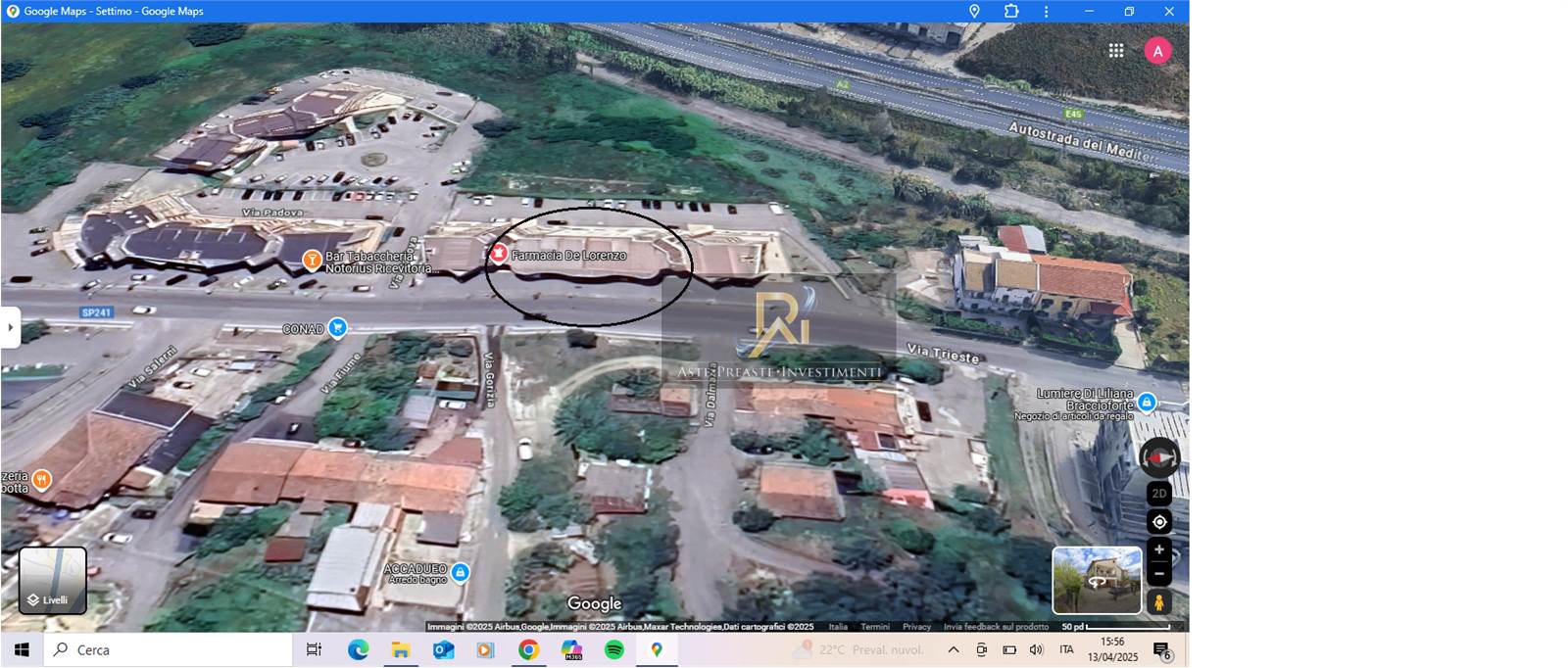Open Spotify from the taskbar
Image resolution: width=1568 pixels, height=668 pixels.
[x=614, y=649]
